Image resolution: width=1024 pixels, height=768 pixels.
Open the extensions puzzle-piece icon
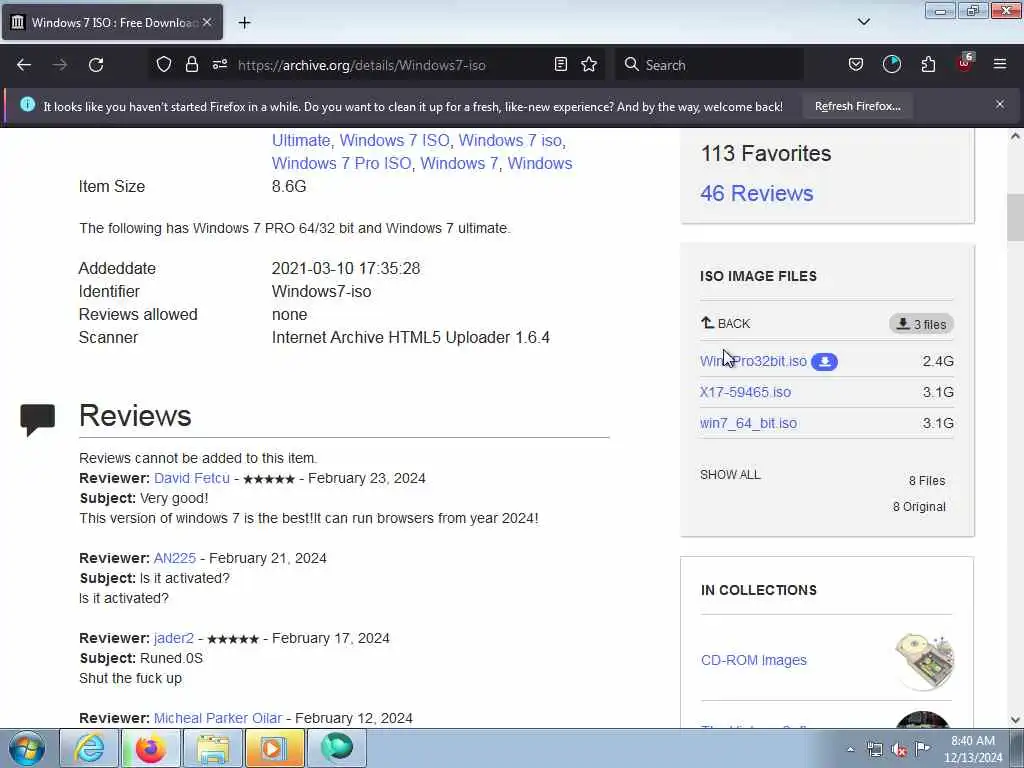tap(928, 64)
